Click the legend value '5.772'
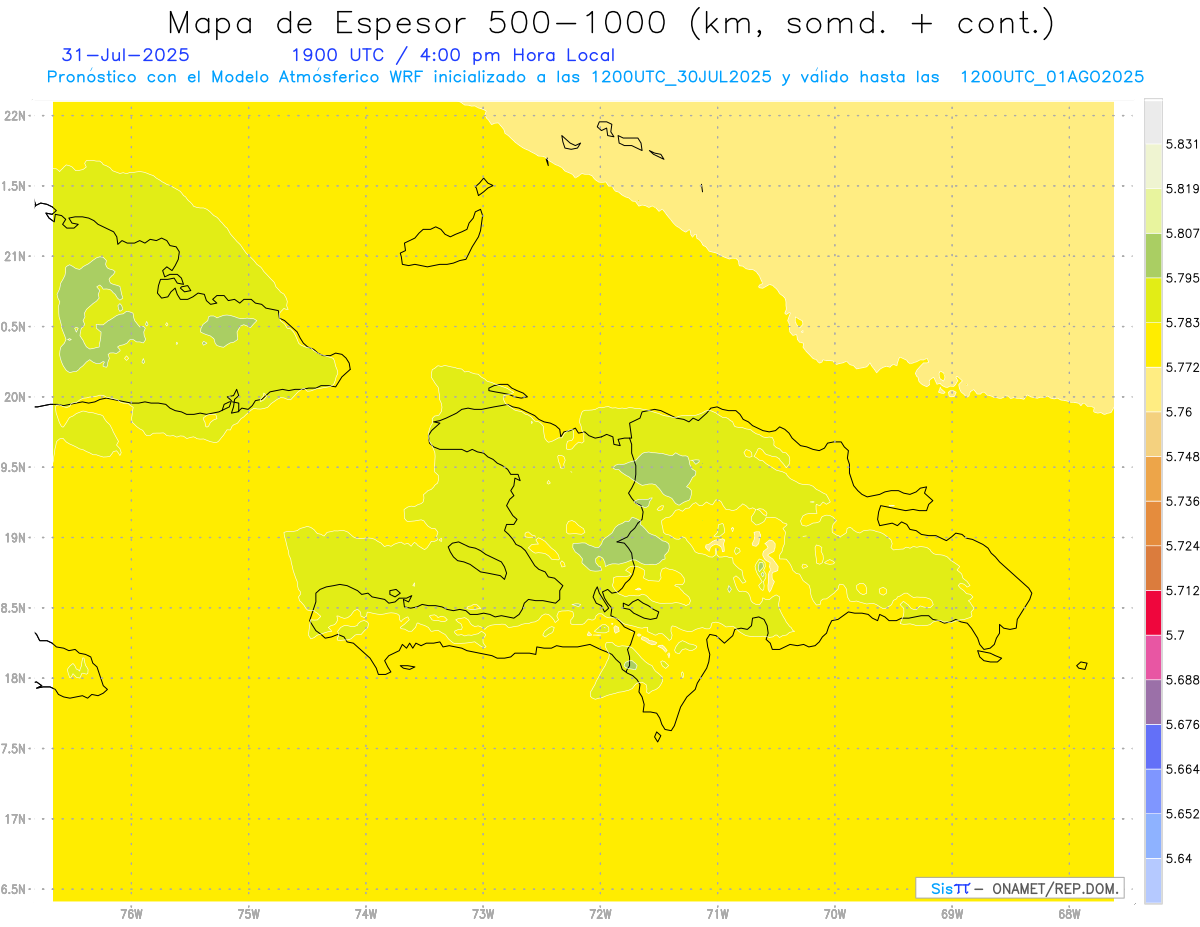 tap(1183, 367)
